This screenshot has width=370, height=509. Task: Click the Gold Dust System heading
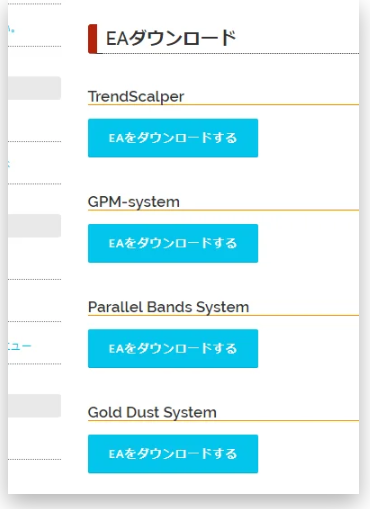pos(152,412)
